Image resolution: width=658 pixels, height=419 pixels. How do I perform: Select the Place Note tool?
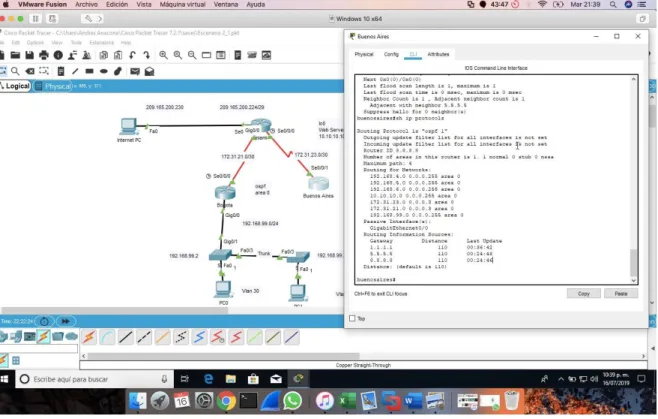pos(61,71)
